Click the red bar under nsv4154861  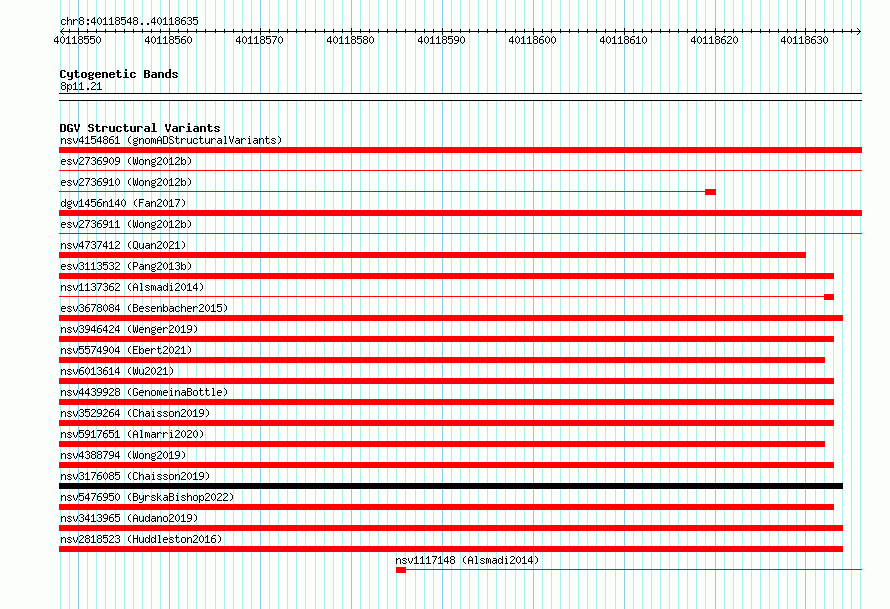[x=460, y=150]
